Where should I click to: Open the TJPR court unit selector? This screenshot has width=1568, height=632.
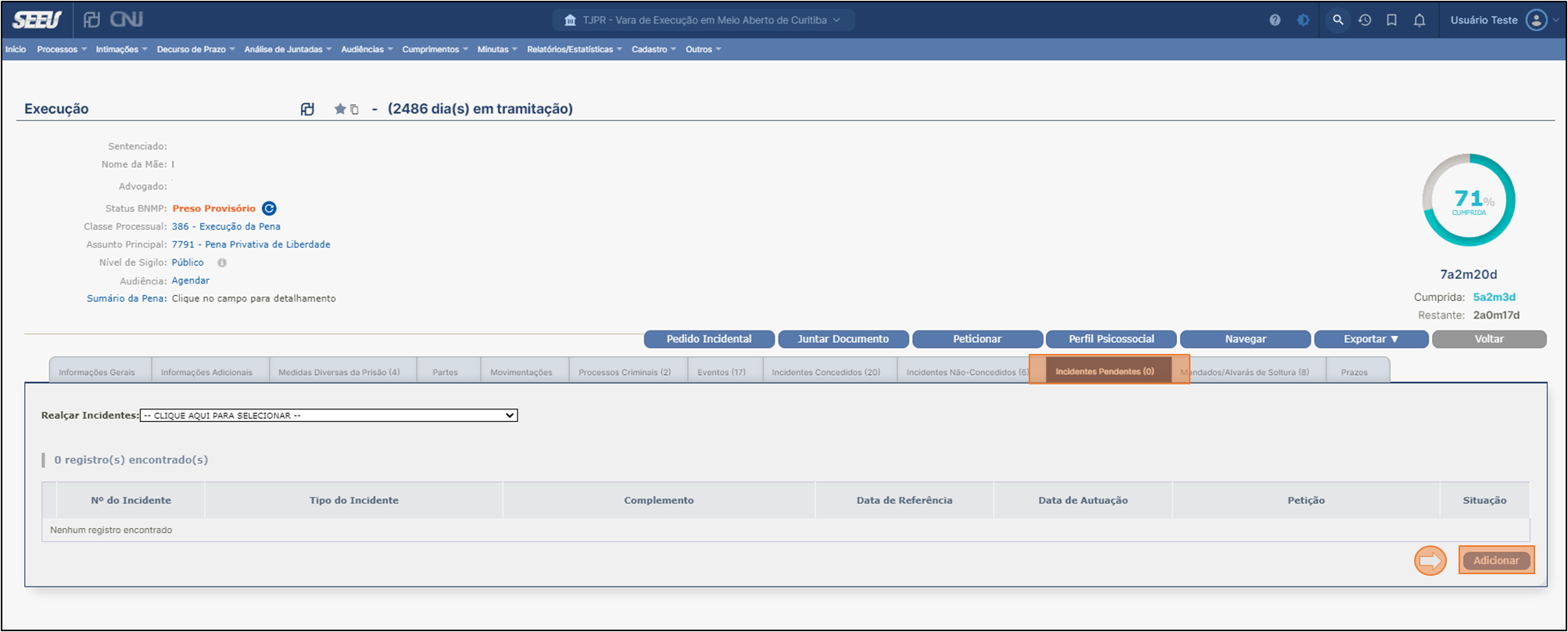(703, 20)
